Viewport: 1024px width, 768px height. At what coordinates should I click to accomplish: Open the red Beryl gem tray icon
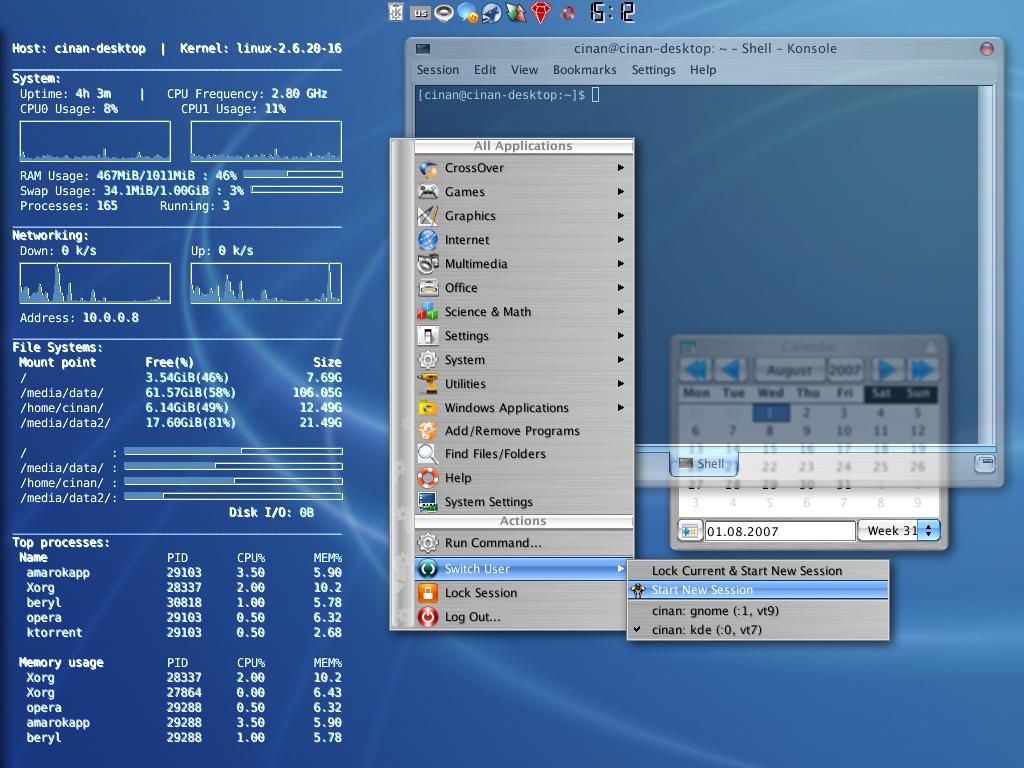pyautogui.click(x=540, y=12)
